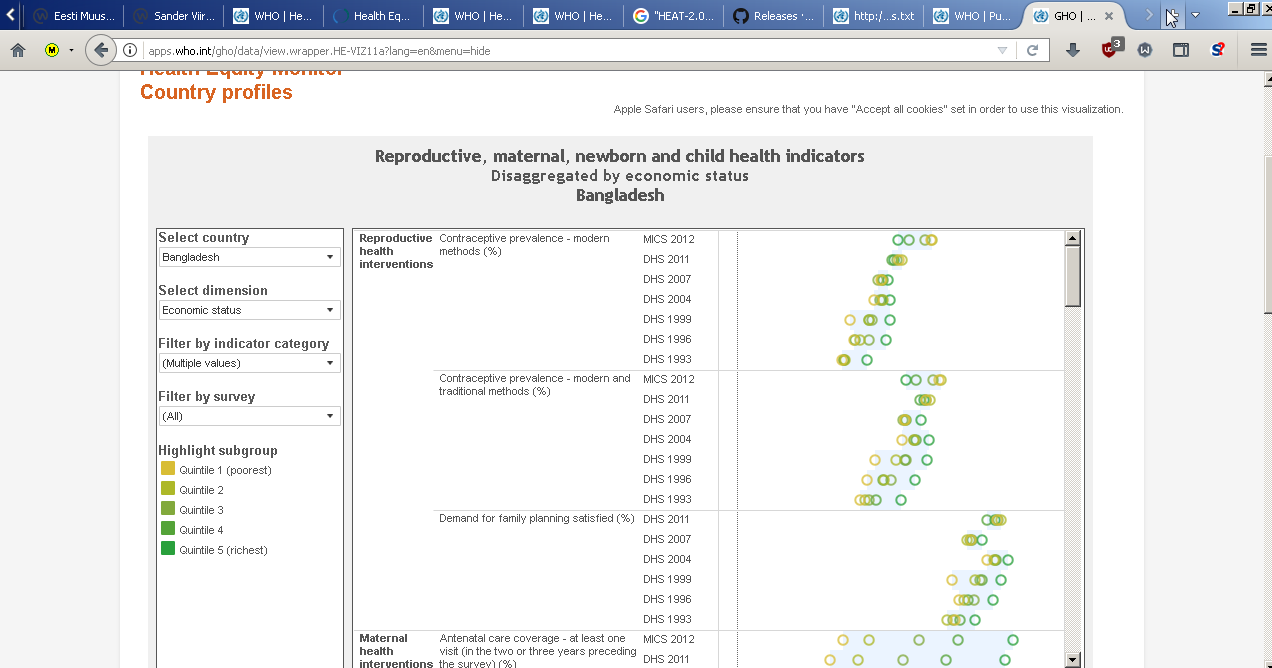Image resolution: width=1272 pixels, height=668 pixels.
Task: Highlight Quintile 1 (poorest) subgroup
Action: 216,470
